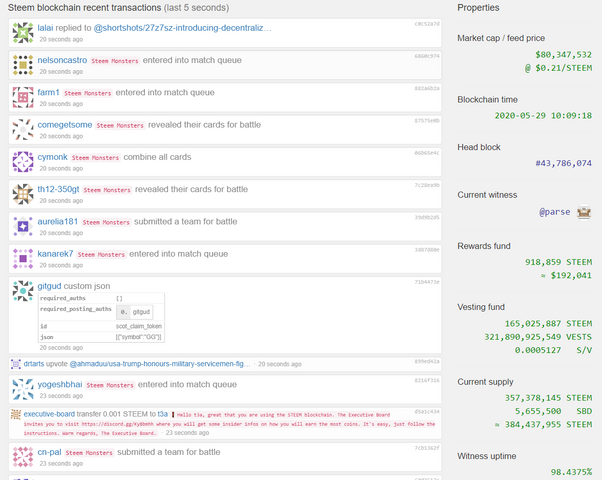
Task: Click the witness icon beside @parse
Action: 583,212
